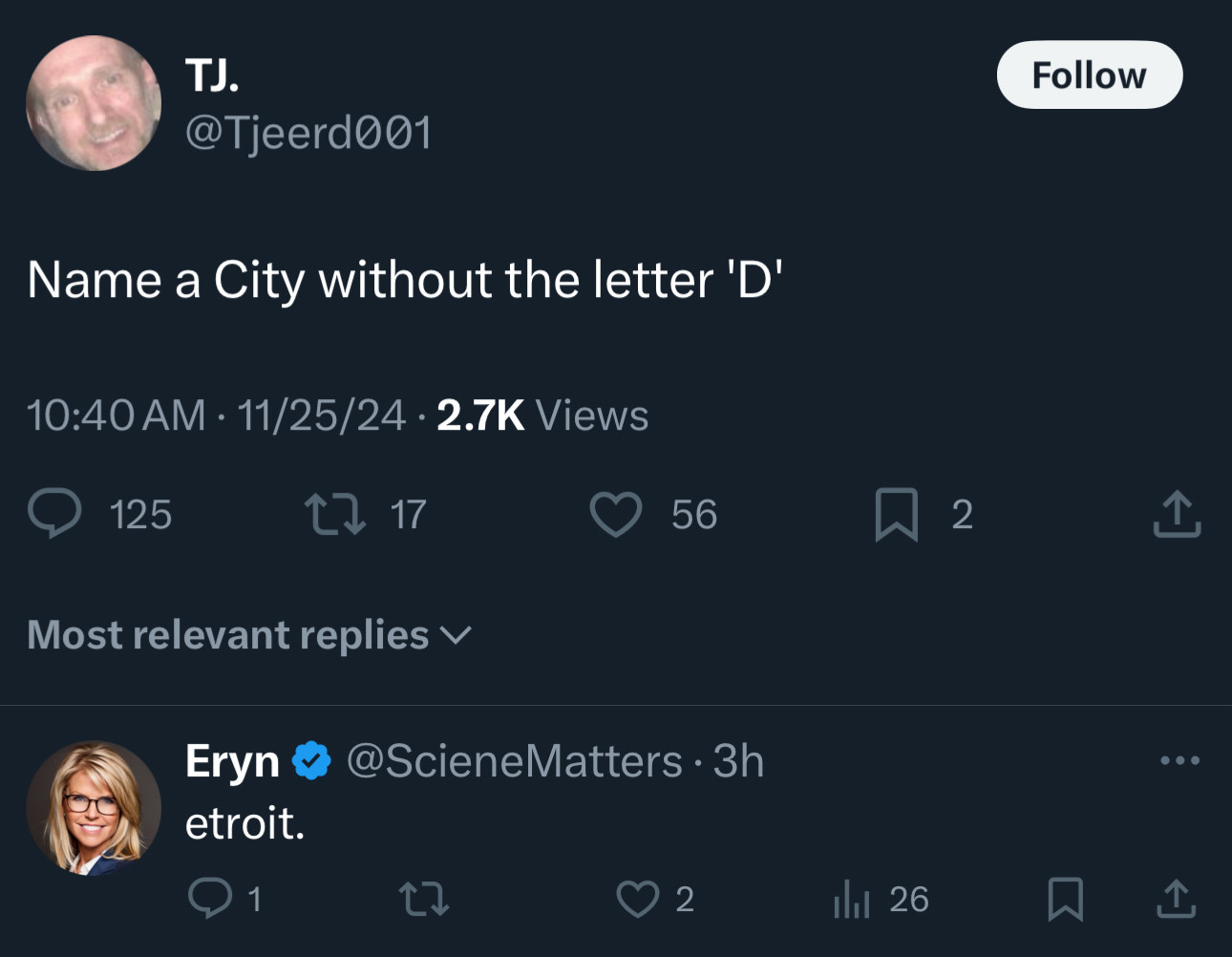Open @Tjeerd001 profile handle
This screenshot has height=957, width=1232.
(308, 132)
